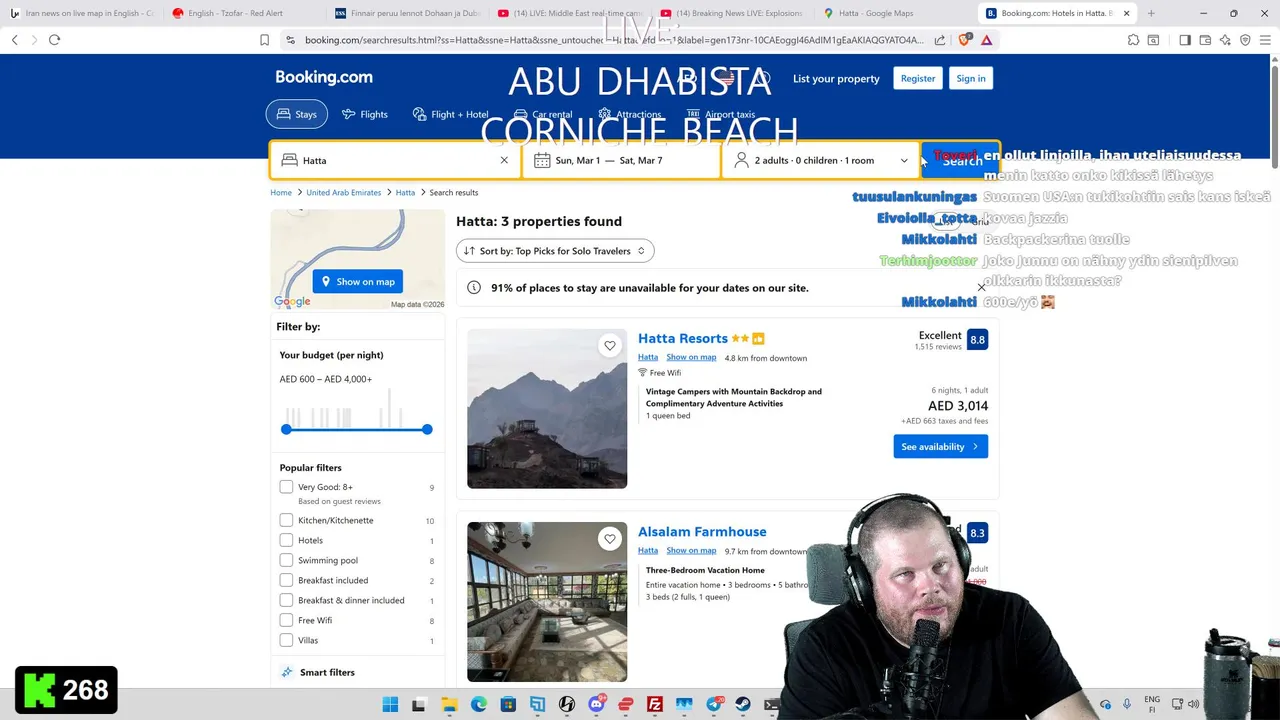Open the browser hamburger menu
Screen dimensions: 1280x720
coord(1266,40)
